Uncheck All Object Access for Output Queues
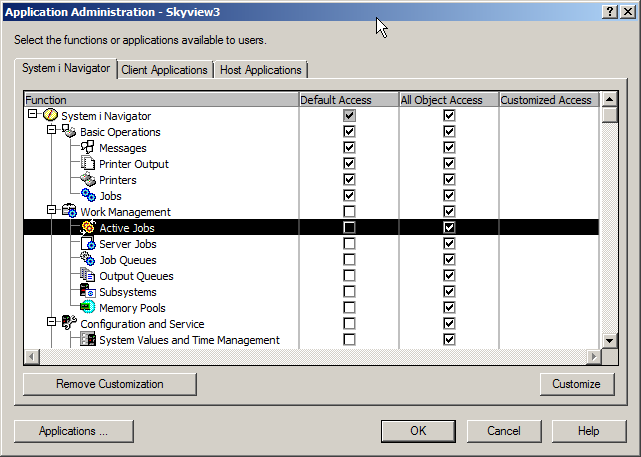This screenshot has height=457, width=641. (449, 276)
